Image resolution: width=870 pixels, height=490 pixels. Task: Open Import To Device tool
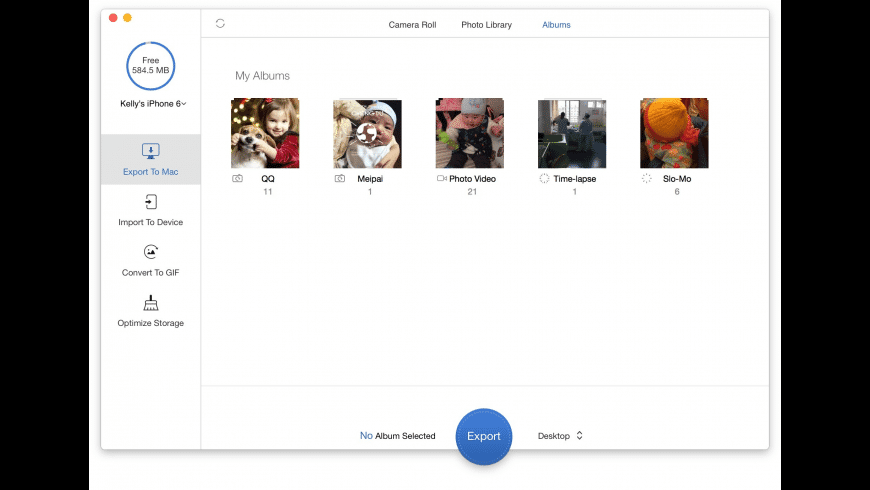(x=150, y=202)
